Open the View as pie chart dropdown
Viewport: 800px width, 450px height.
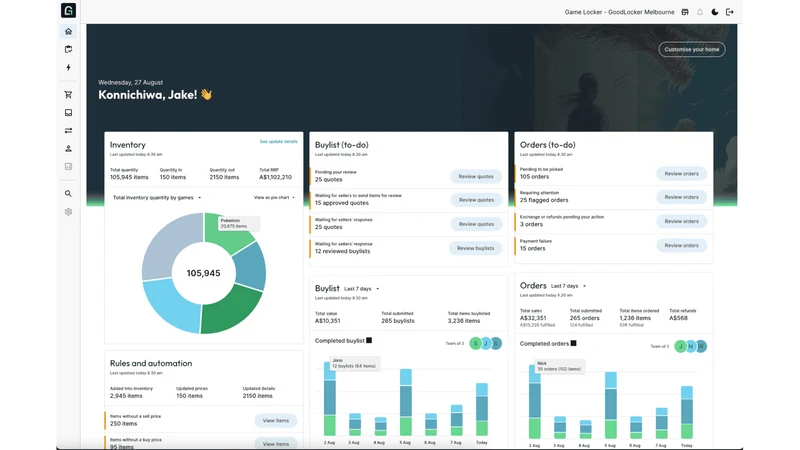point(274,197)
